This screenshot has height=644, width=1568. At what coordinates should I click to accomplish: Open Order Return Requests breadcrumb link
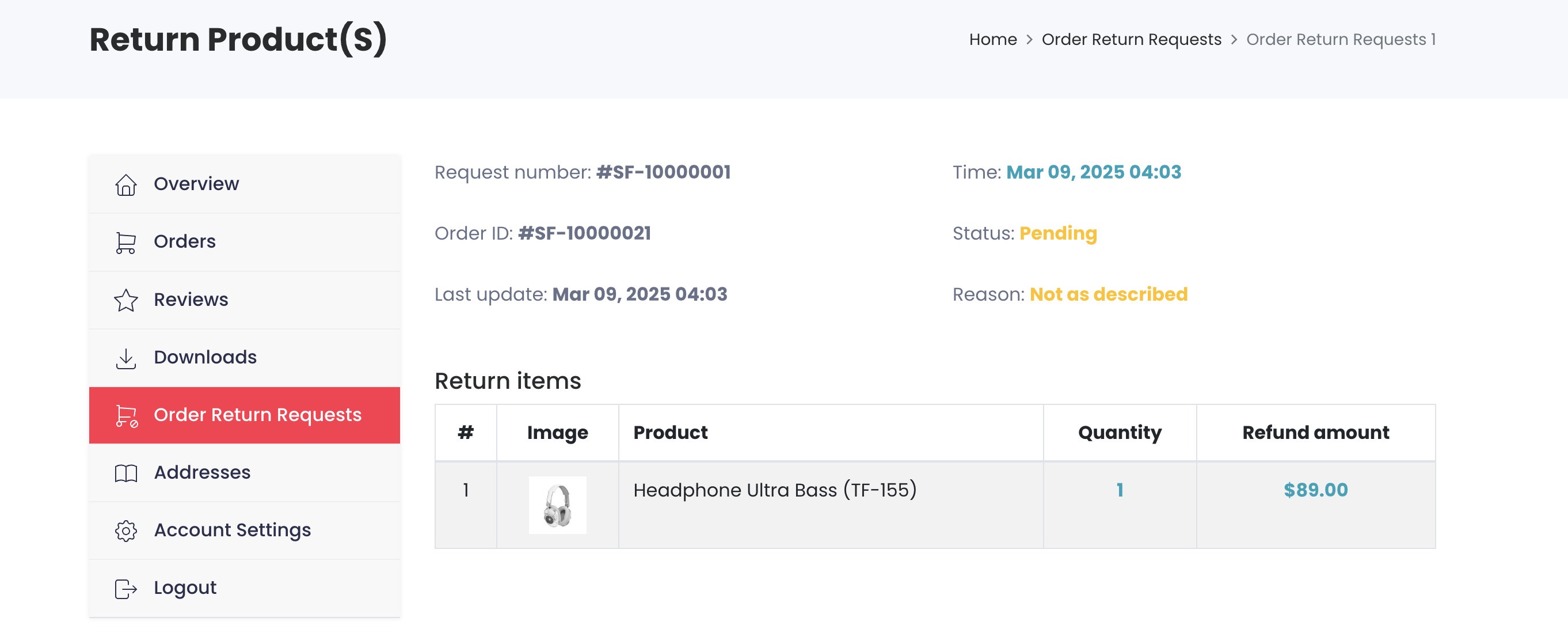pyautogui.click(x=1131, y=40)
